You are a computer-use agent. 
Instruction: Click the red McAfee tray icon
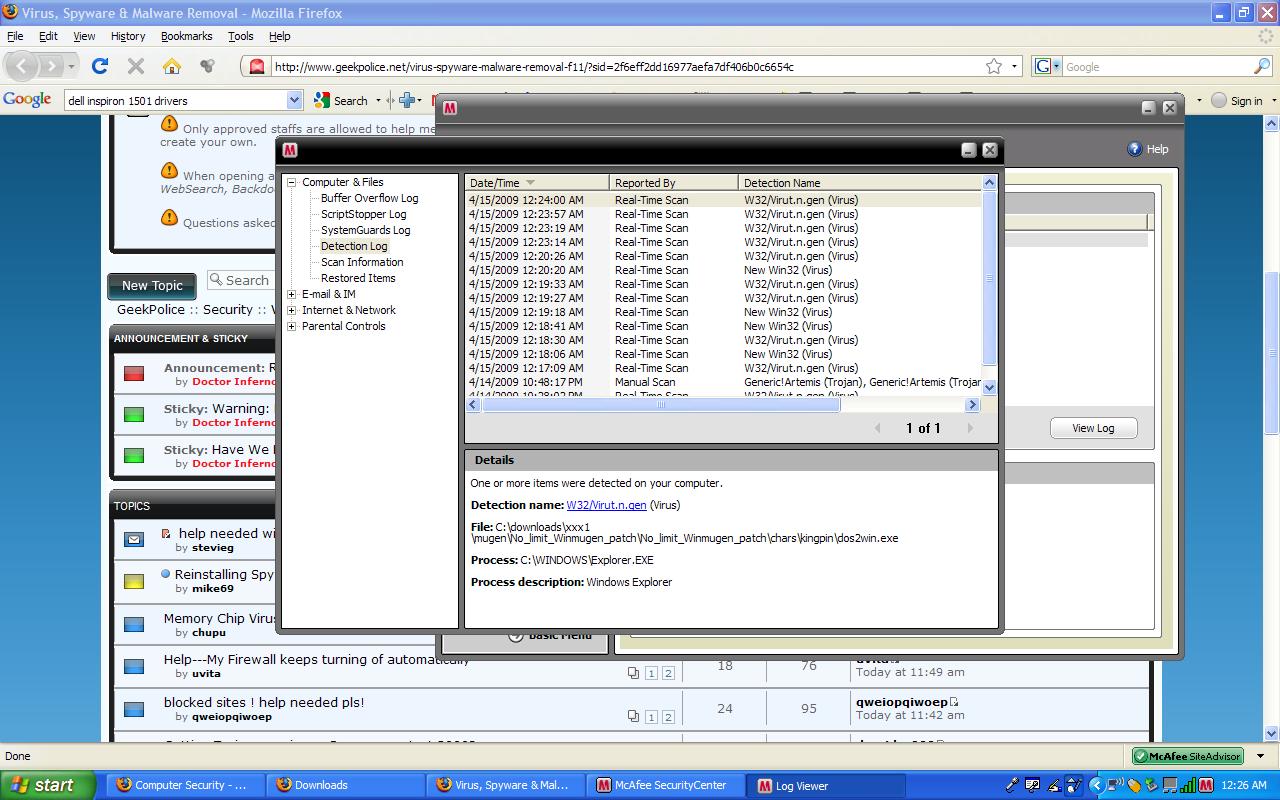(x=1206, y=786)
